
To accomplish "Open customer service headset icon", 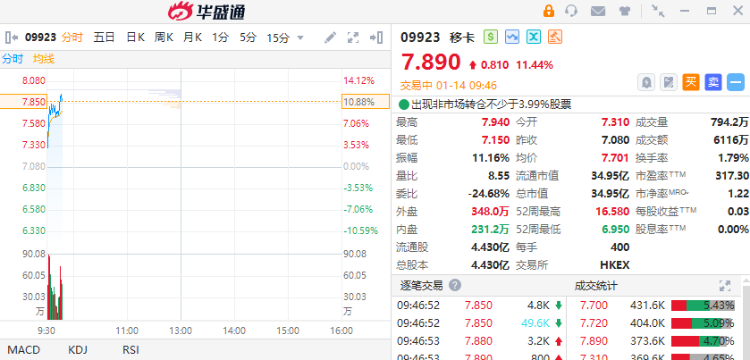I will click(x=571, y=11).
